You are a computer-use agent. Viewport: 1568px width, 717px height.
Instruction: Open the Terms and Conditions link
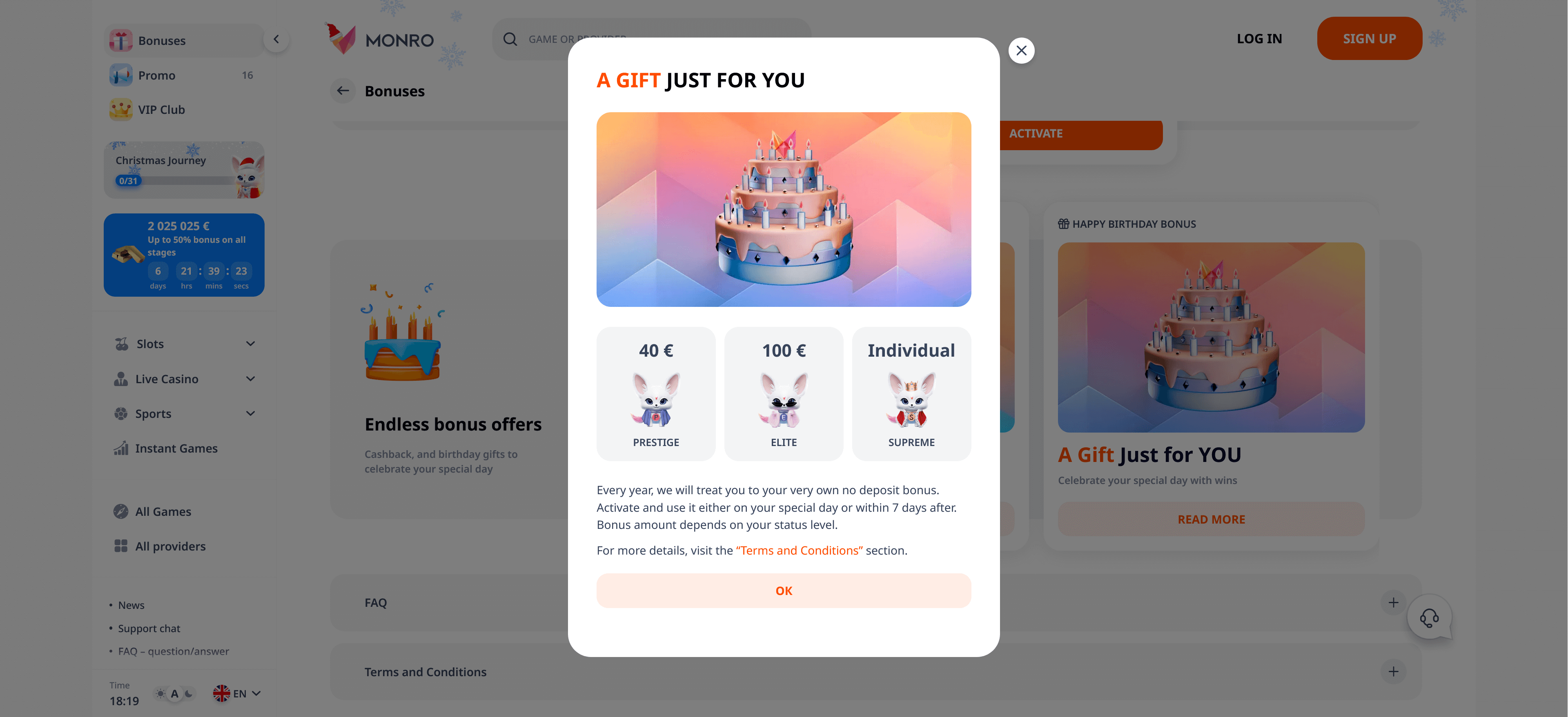(799, 551)
